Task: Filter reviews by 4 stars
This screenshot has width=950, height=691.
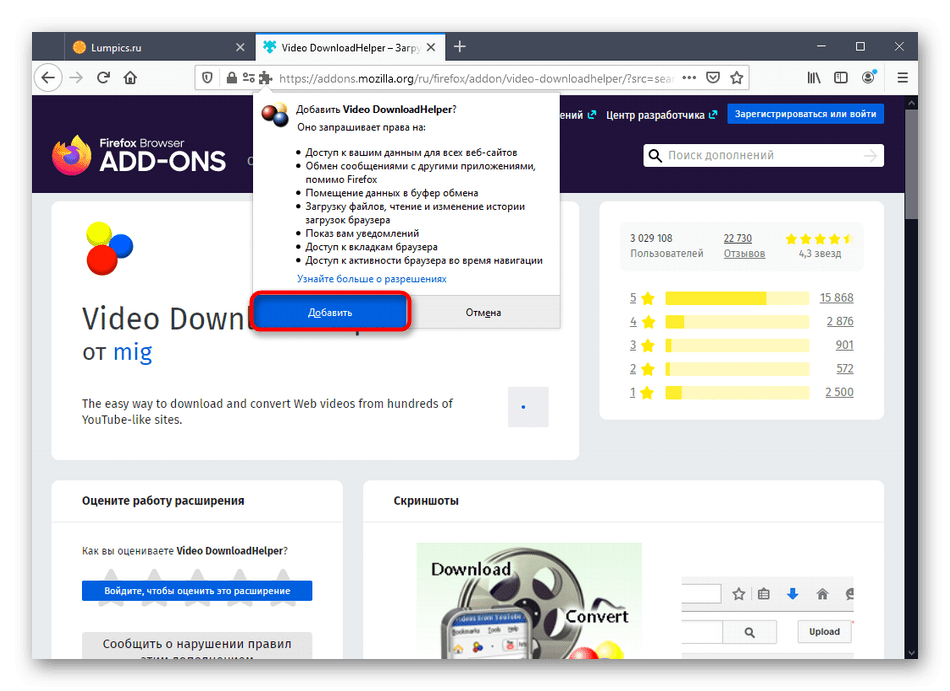Action: pos(642,322)
